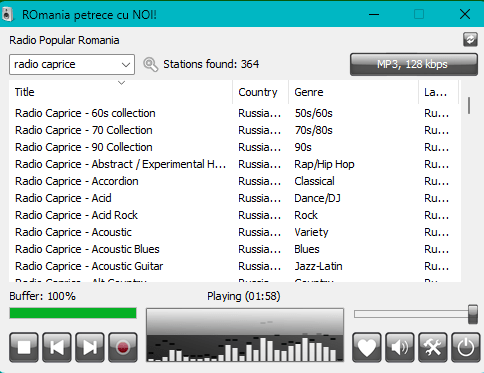
Task: Click the power button icon
Action: point(466,347)
